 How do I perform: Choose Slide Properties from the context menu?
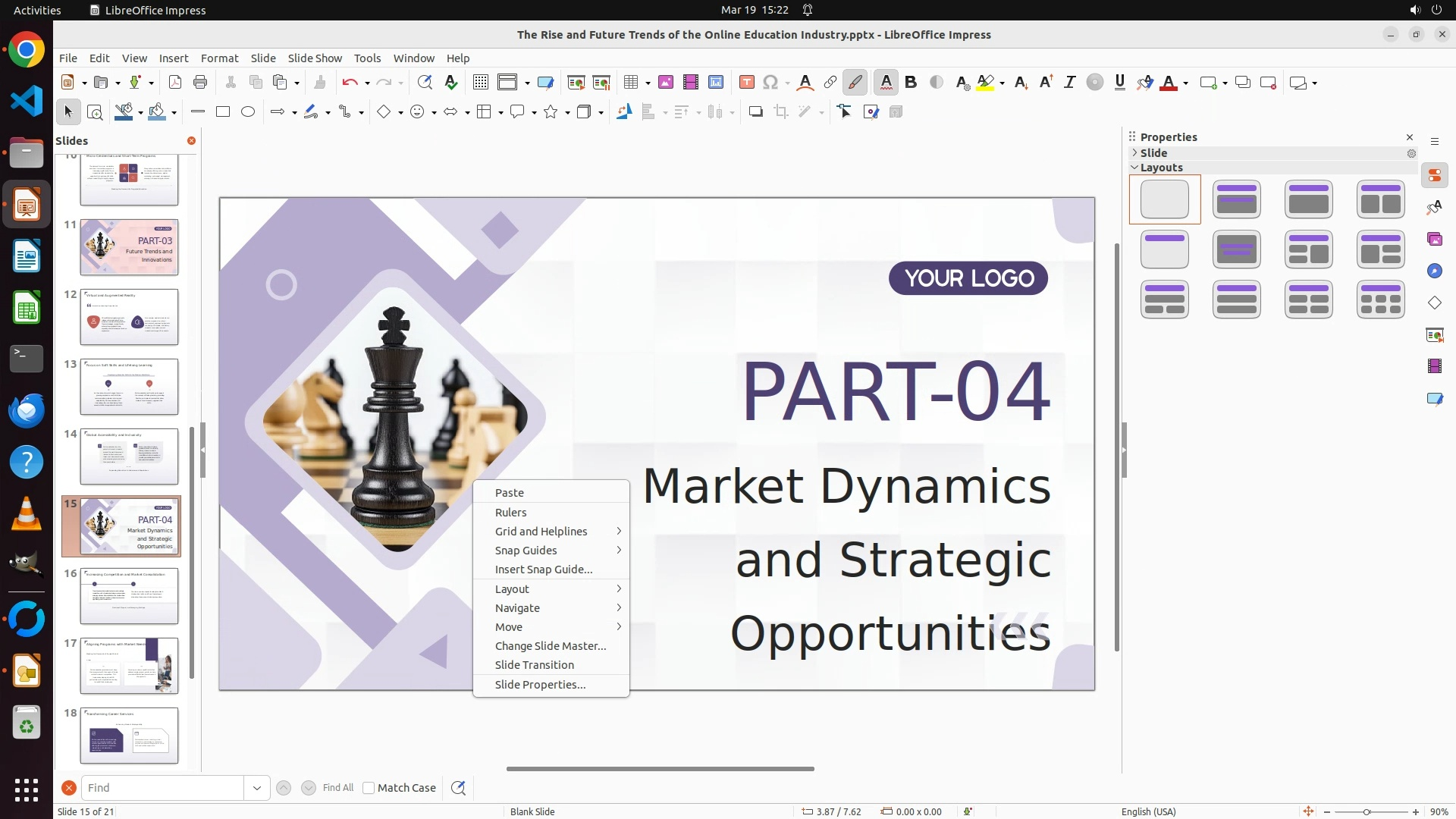[x=540, y=685]
